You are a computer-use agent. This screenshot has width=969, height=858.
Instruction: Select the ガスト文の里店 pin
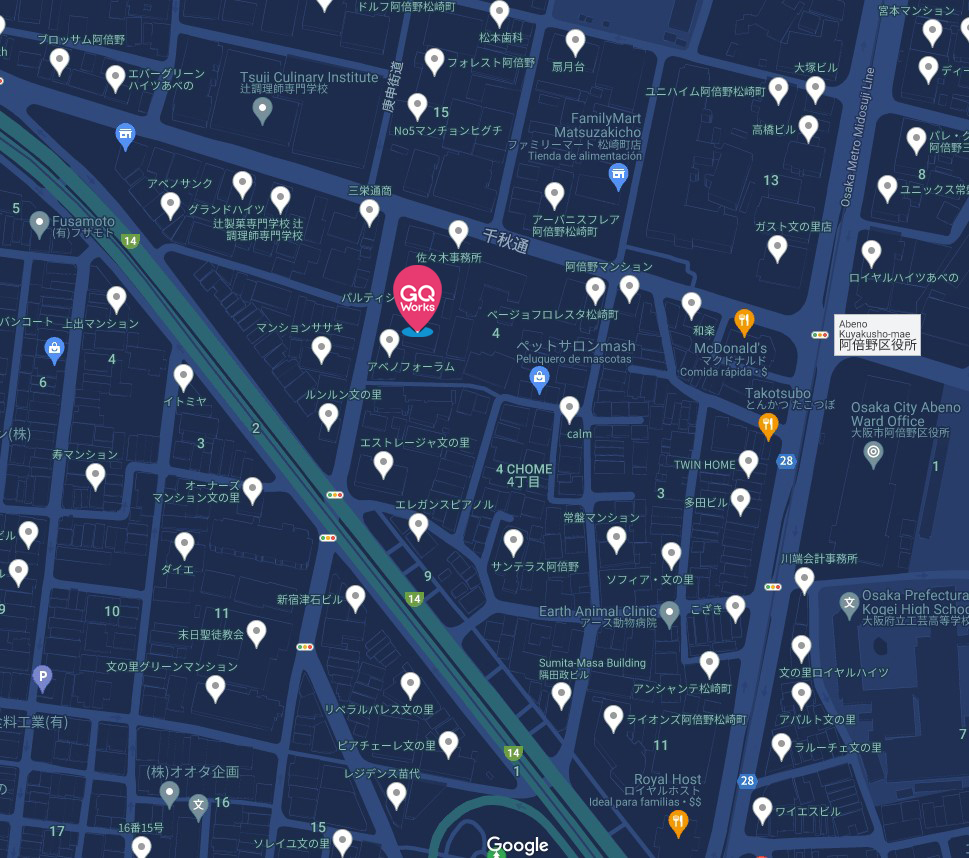coord(777,249)
